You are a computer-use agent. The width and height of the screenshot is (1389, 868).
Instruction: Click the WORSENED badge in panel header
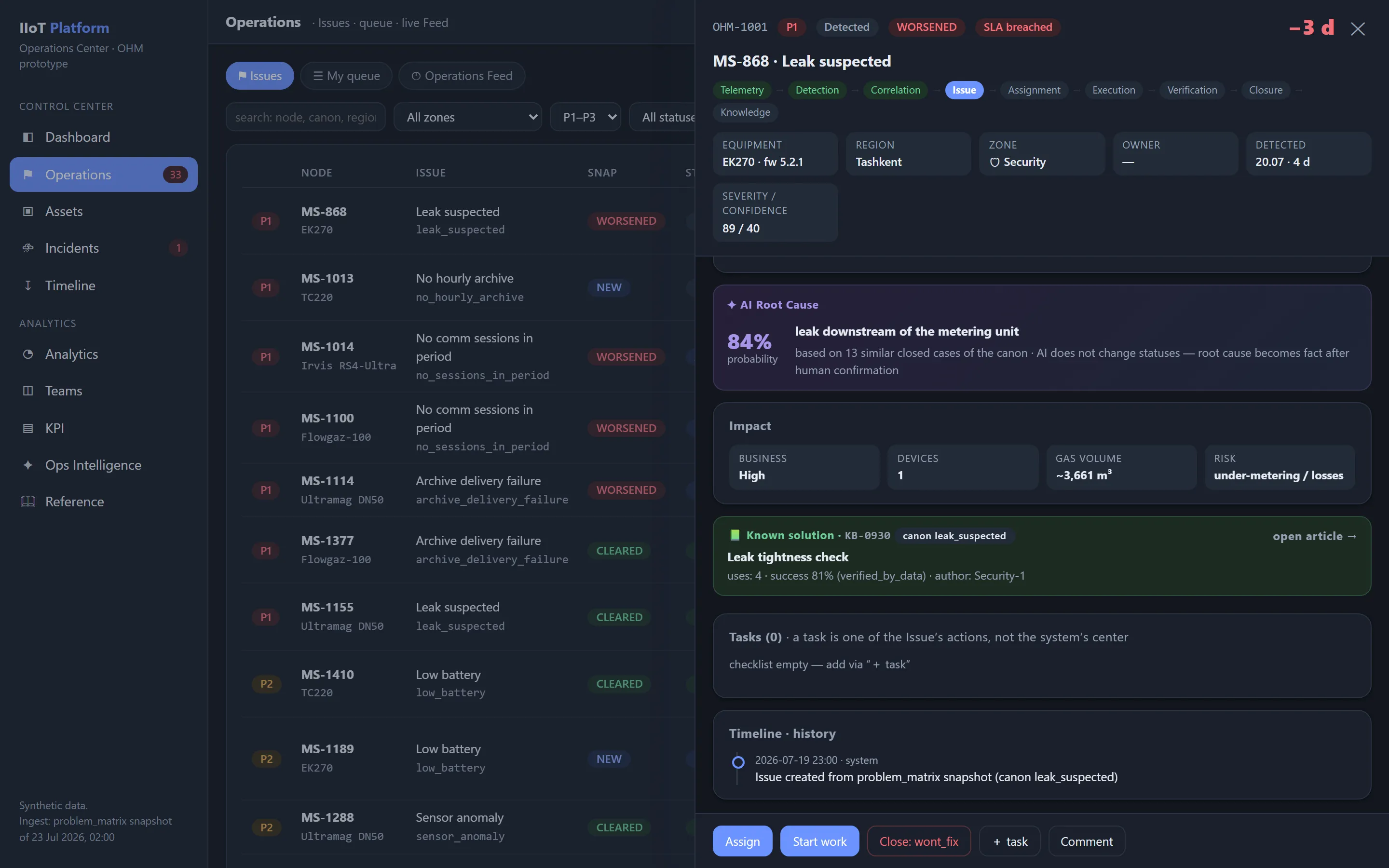(926, 27)
